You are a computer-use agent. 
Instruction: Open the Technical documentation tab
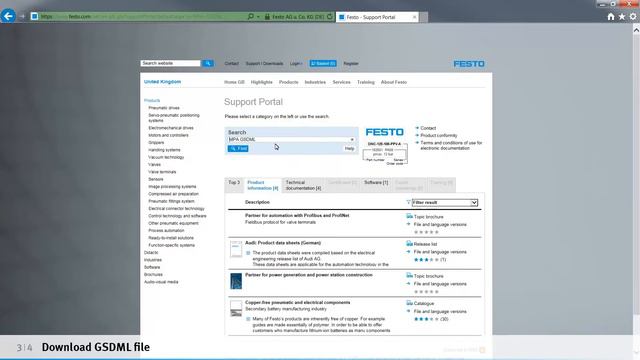(x=303, y=185)
